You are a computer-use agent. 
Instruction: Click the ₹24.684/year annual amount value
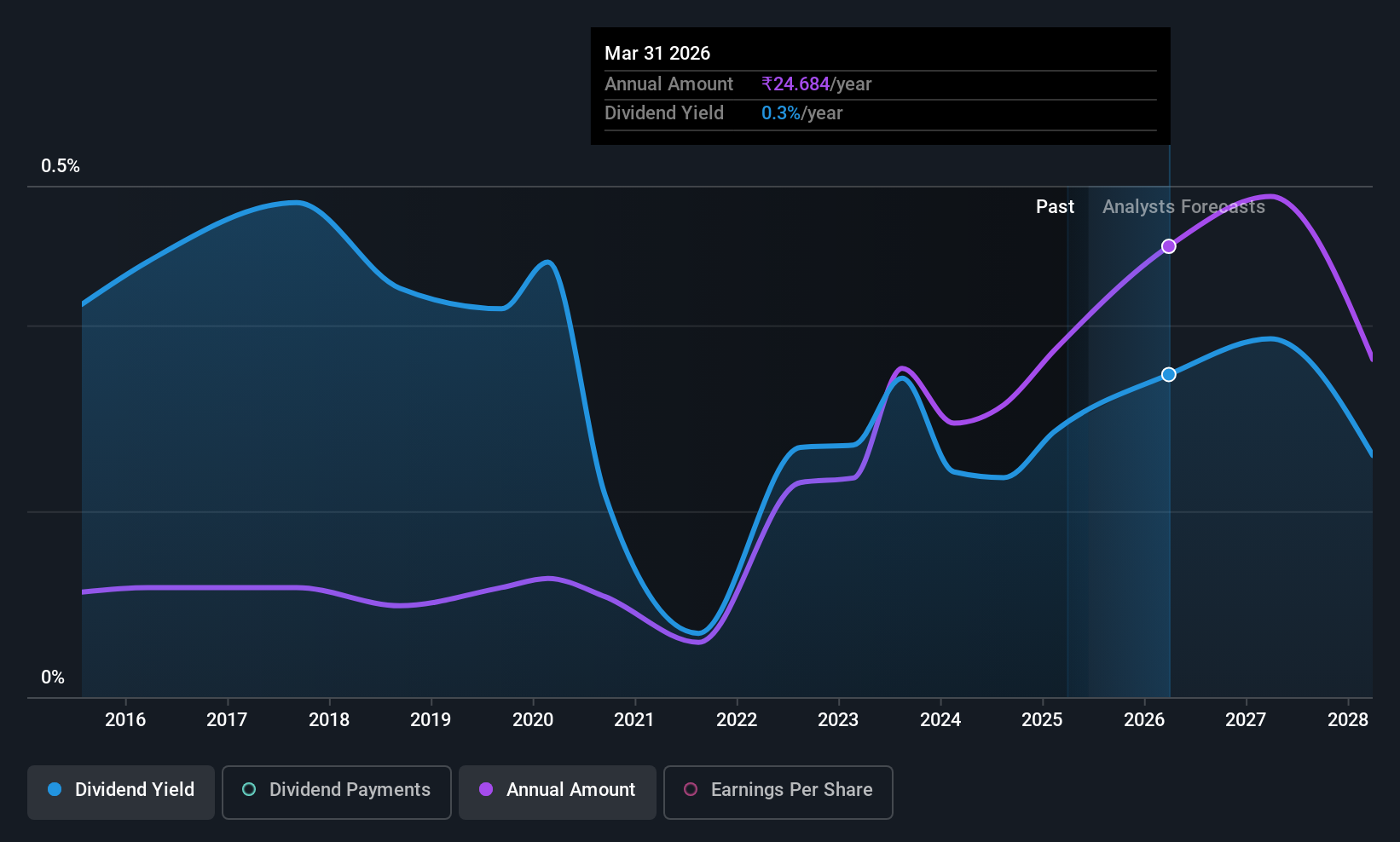point(817,84)
